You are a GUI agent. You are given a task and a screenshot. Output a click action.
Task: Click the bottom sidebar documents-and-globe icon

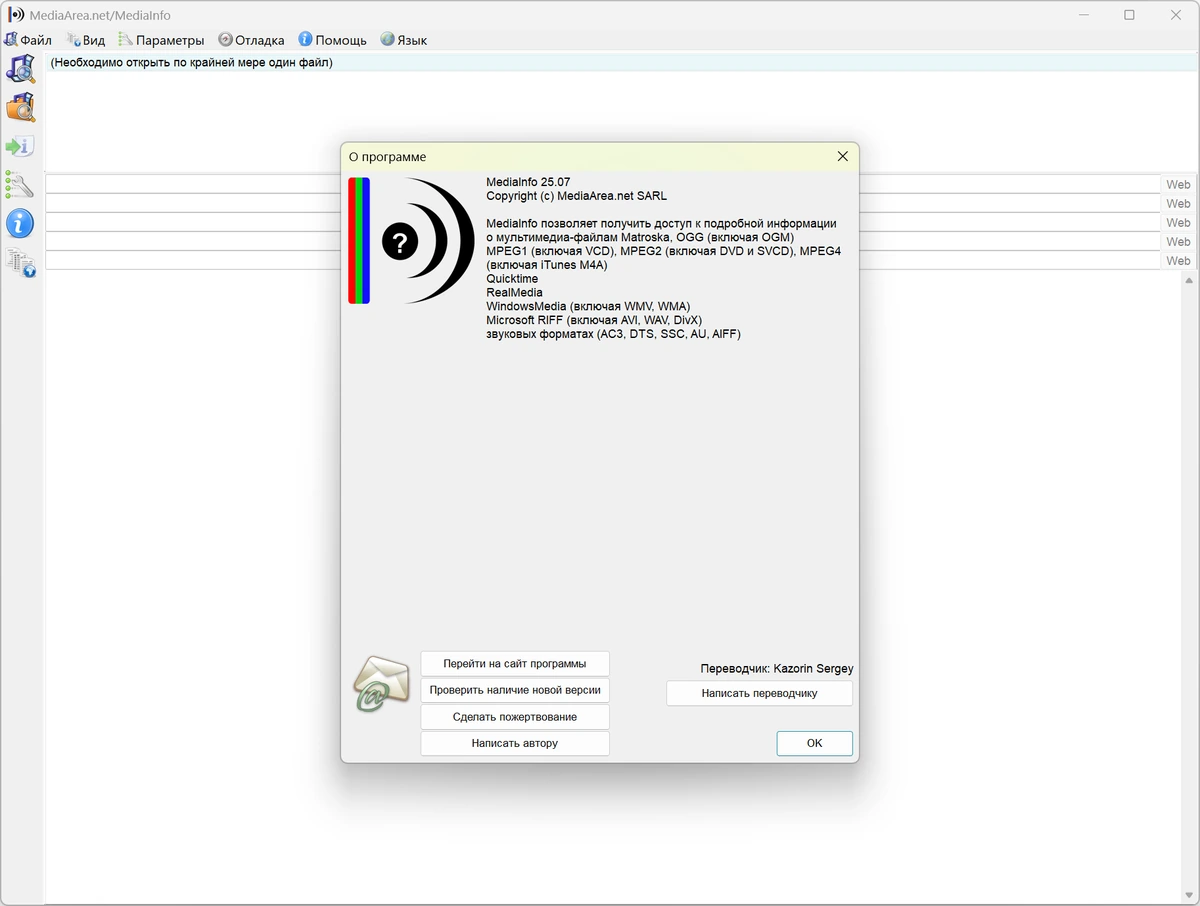[x=21, y=261]
